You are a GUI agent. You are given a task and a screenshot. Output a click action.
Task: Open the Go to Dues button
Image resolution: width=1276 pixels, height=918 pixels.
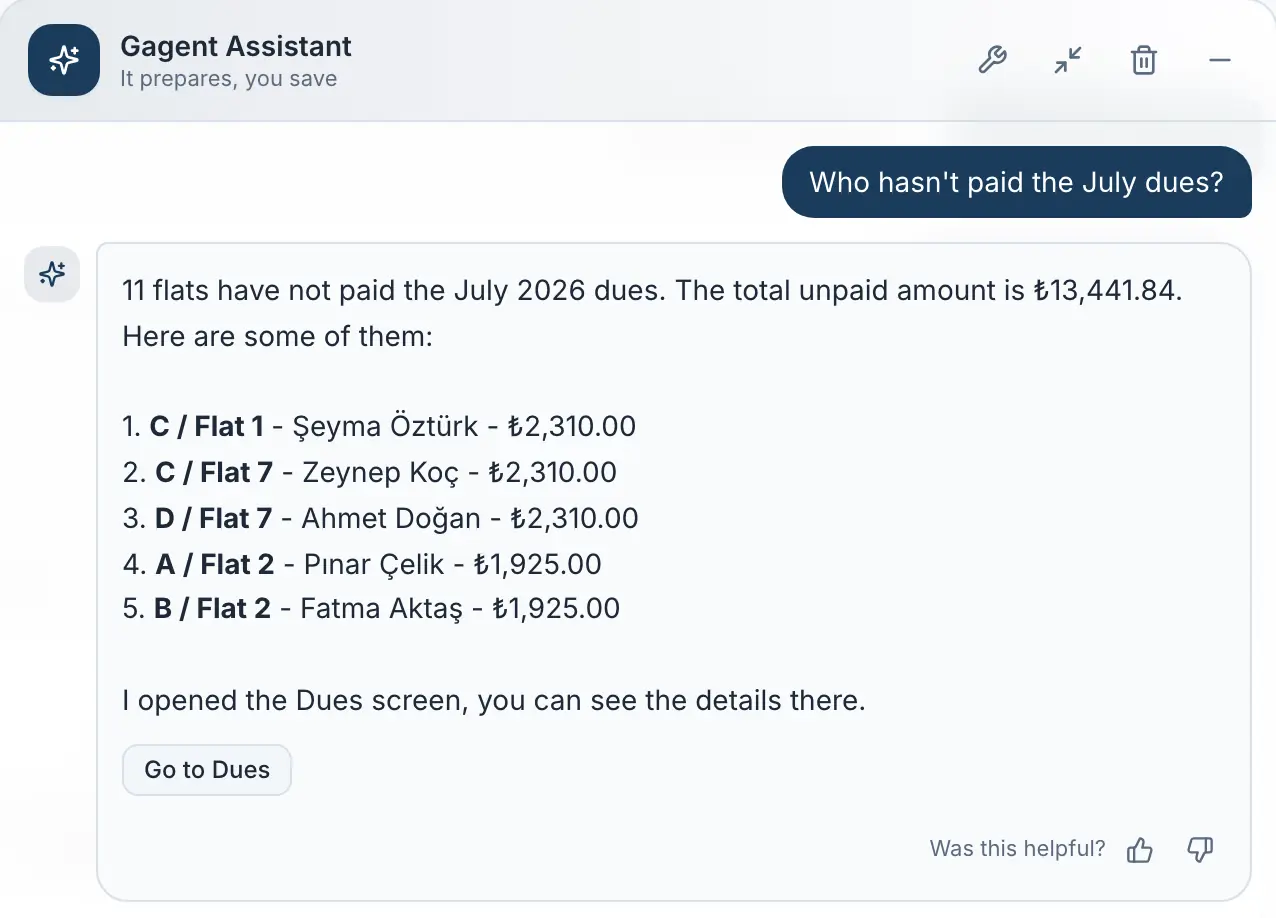tap(207, 770)
